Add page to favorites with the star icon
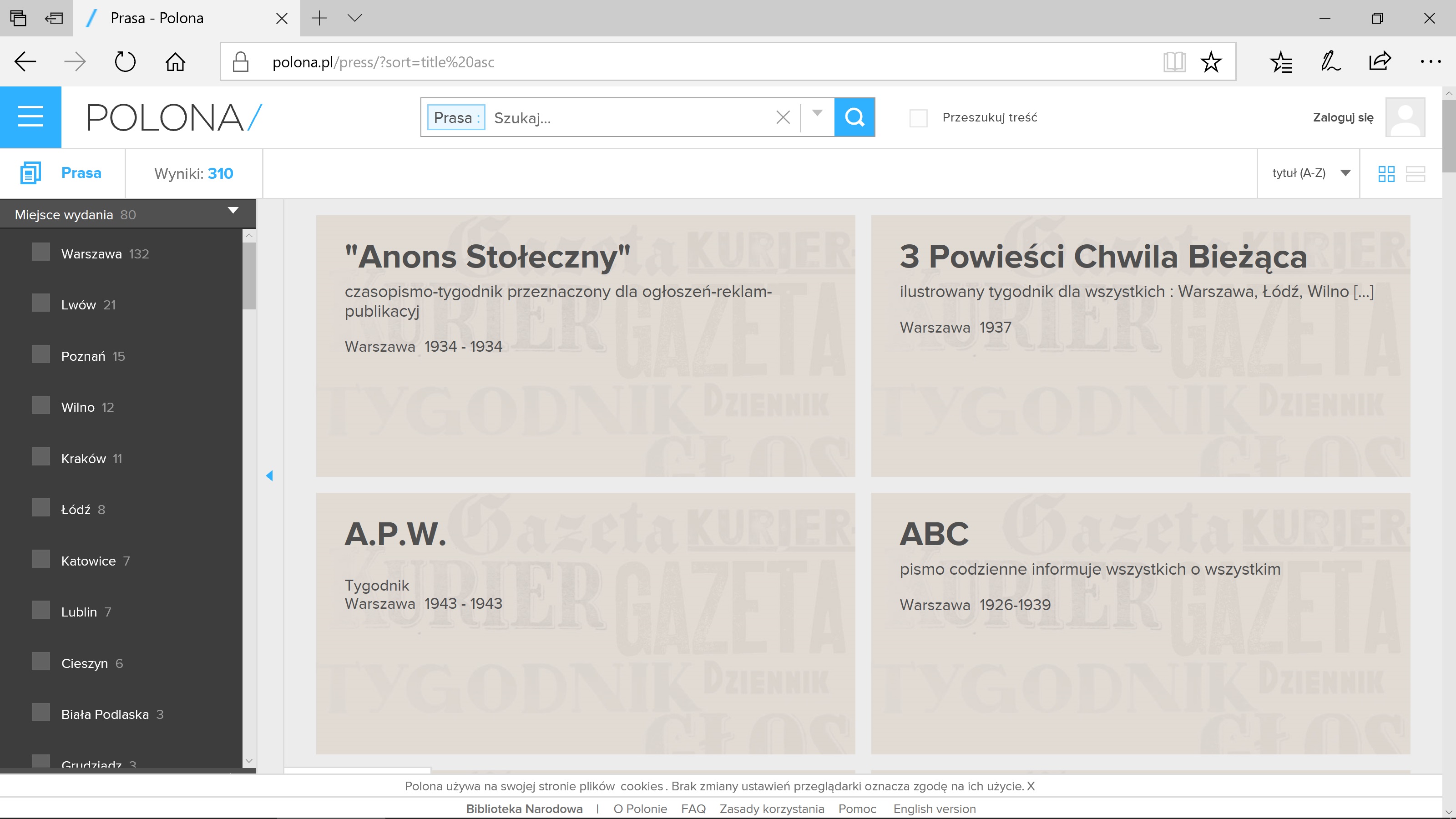This screenshot has width=1456, height=819. 1211,61
